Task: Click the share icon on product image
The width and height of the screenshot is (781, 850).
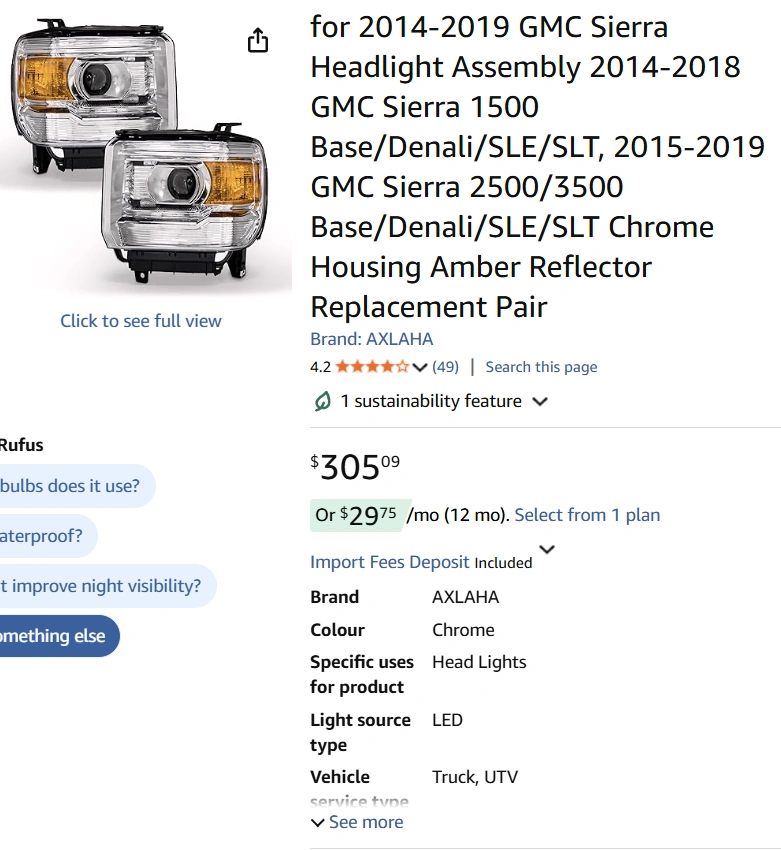Action: 258,40
